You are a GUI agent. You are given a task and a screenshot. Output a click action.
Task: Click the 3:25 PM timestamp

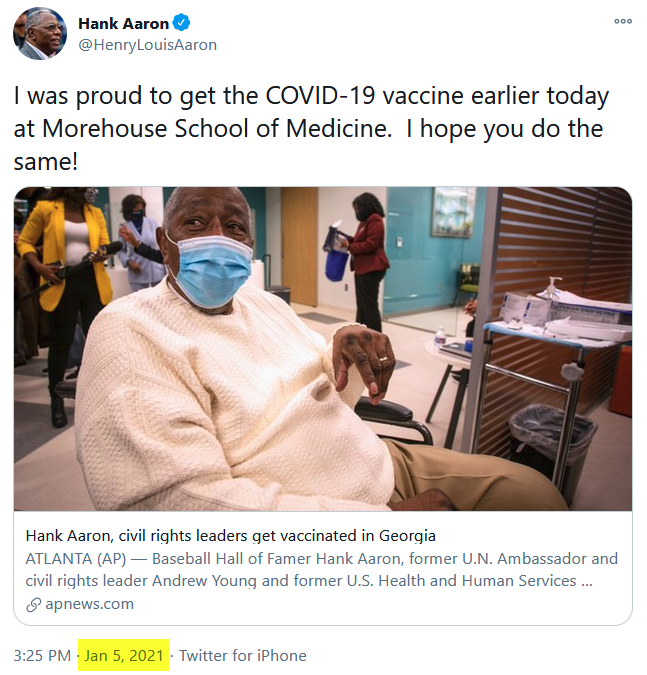click(42, 656)
